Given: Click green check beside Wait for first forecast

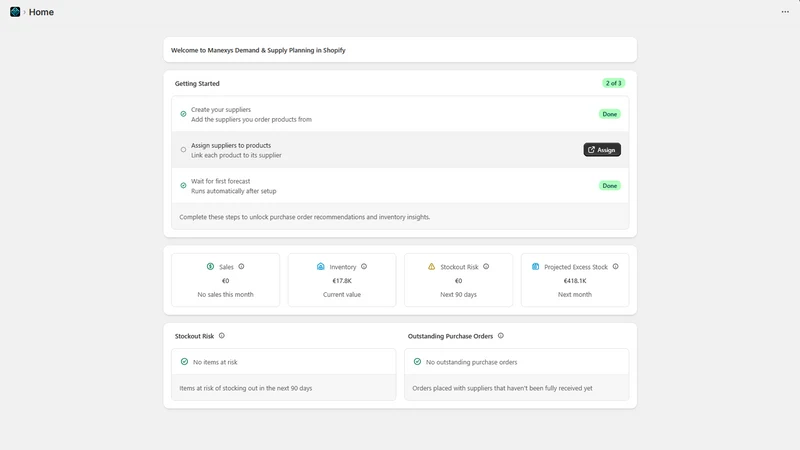Looking at the screenshot, I should coord(183,185).
